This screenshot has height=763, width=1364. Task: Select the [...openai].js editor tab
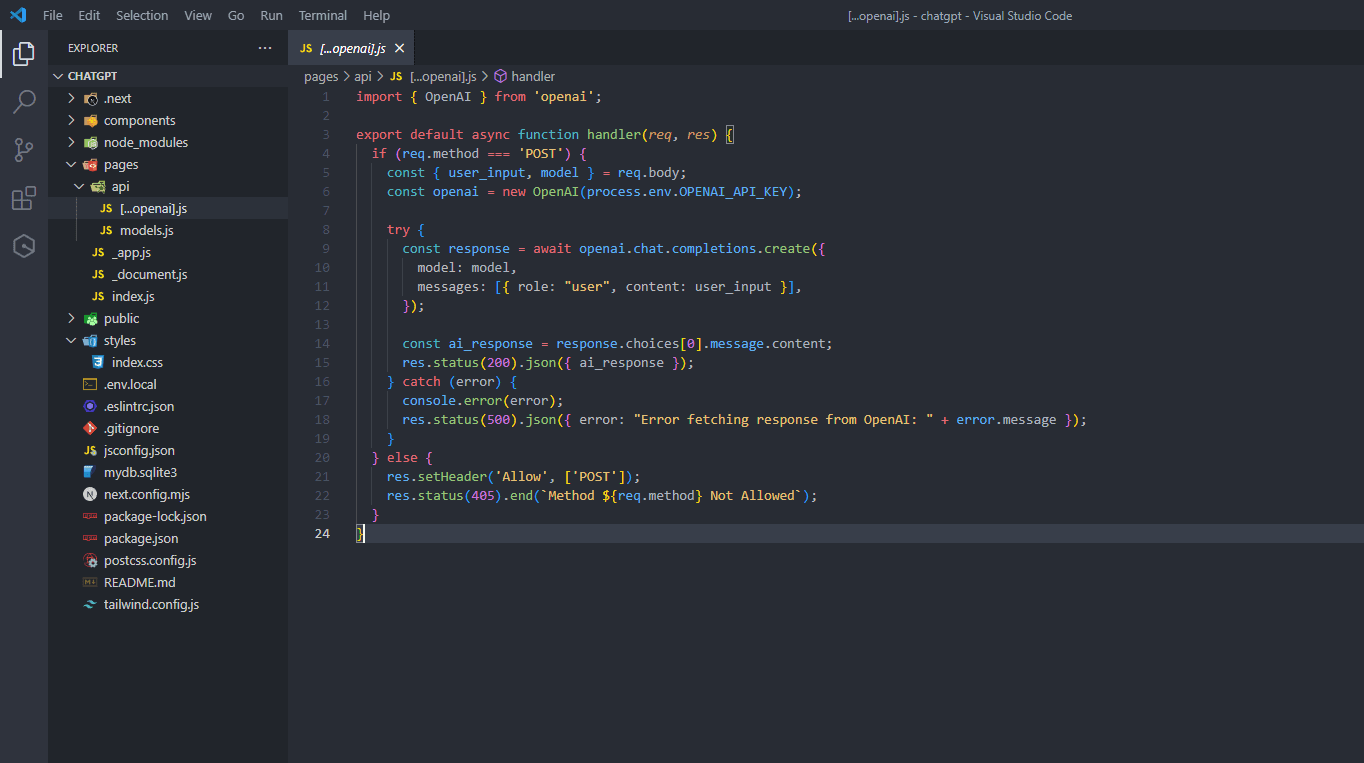pyautogui.click(x=351, y=48)
